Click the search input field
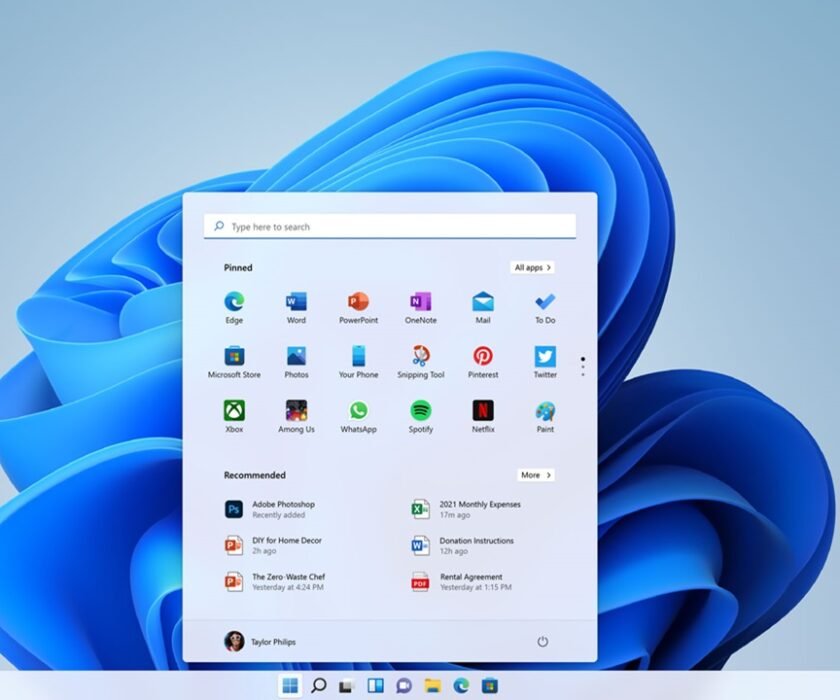This screenshot has height=700, width=840. [x=390, y=226]
